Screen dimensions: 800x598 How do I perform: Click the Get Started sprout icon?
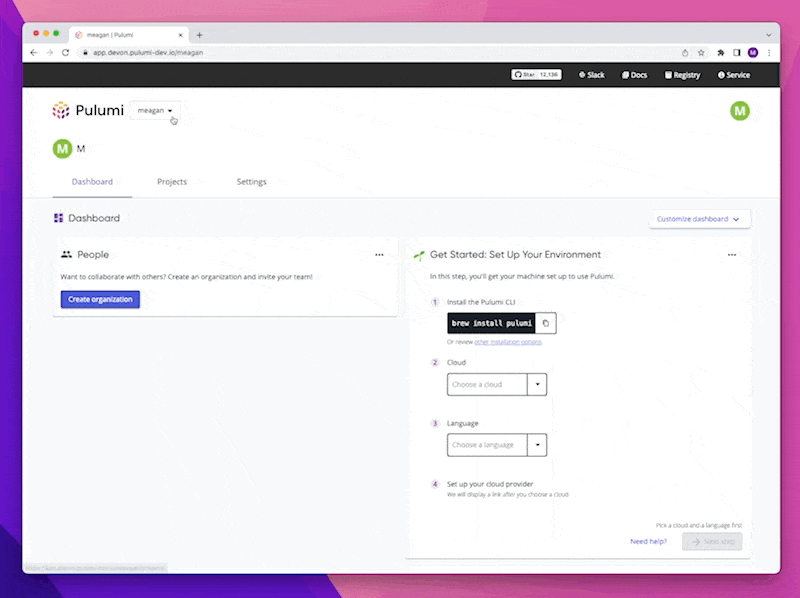(419, 255)
